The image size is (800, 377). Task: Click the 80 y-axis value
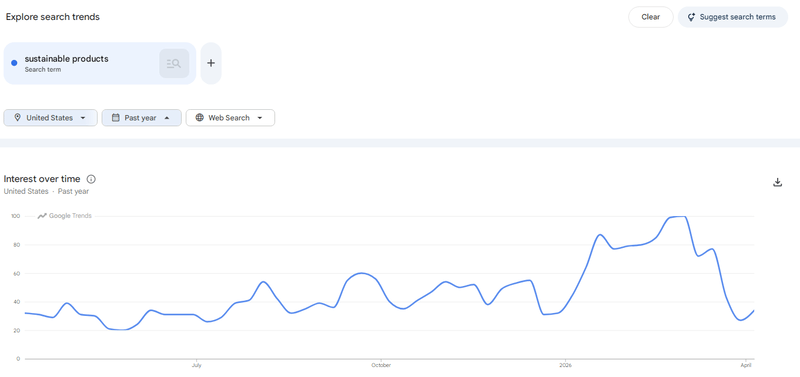pos(17,245)
